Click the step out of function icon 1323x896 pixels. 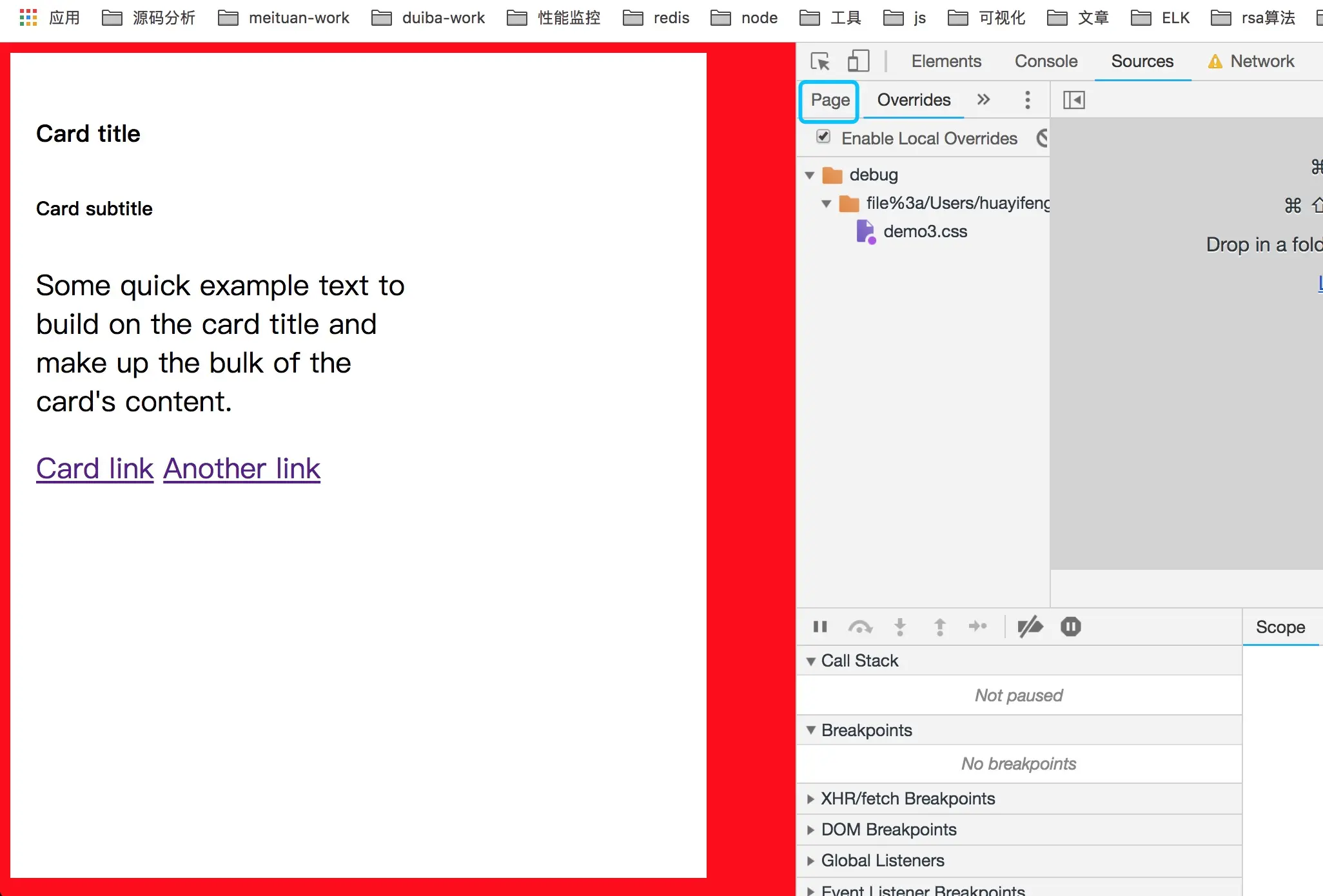[x=939, y=627]
